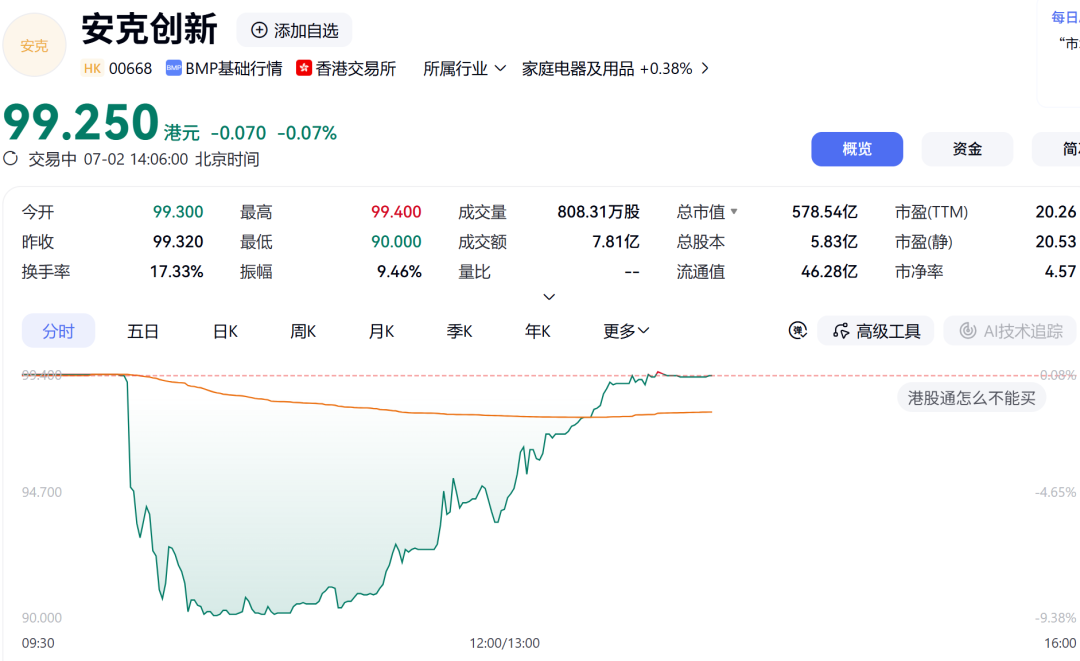Switch to the 五日 tab

143,331
